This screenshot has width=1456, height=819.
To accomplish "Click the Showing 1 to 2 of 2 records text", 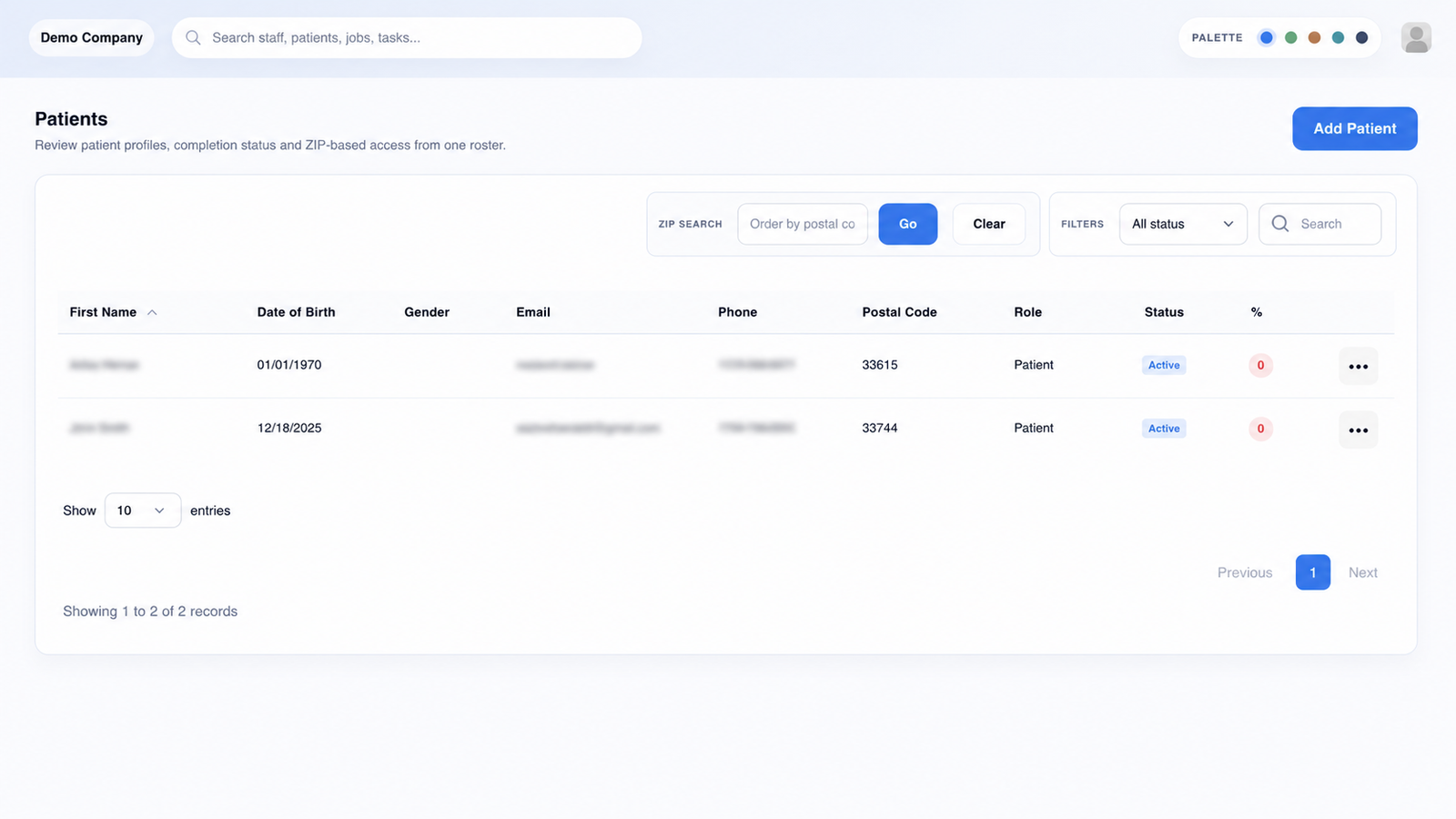I will [x=150, y=612].
